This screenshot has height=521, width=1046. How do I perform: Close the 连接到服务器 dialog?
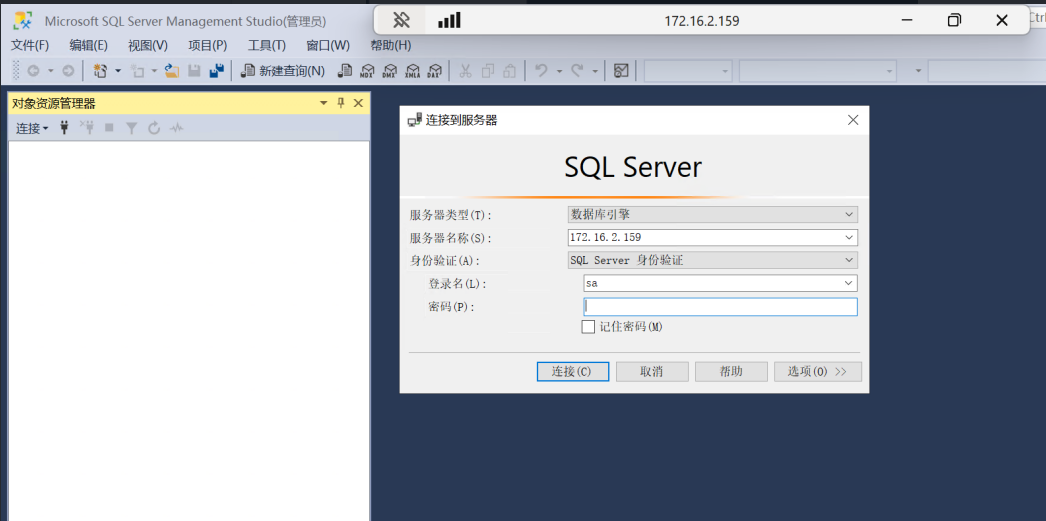853,120
